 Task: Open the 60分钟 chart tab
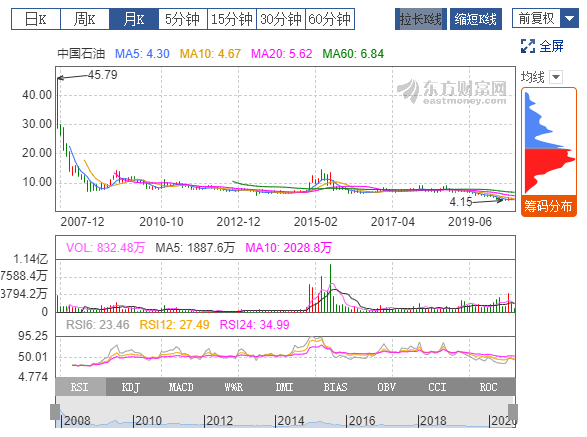[330, 19]
